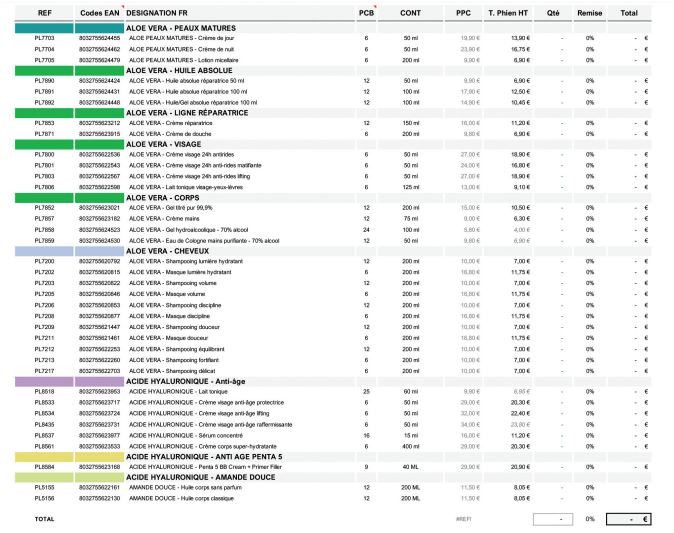Click 'ACIDE HYALURONIQUE - Lait tonique' designation
This screenshot has width=674, height=533.
tap(178, 392)
